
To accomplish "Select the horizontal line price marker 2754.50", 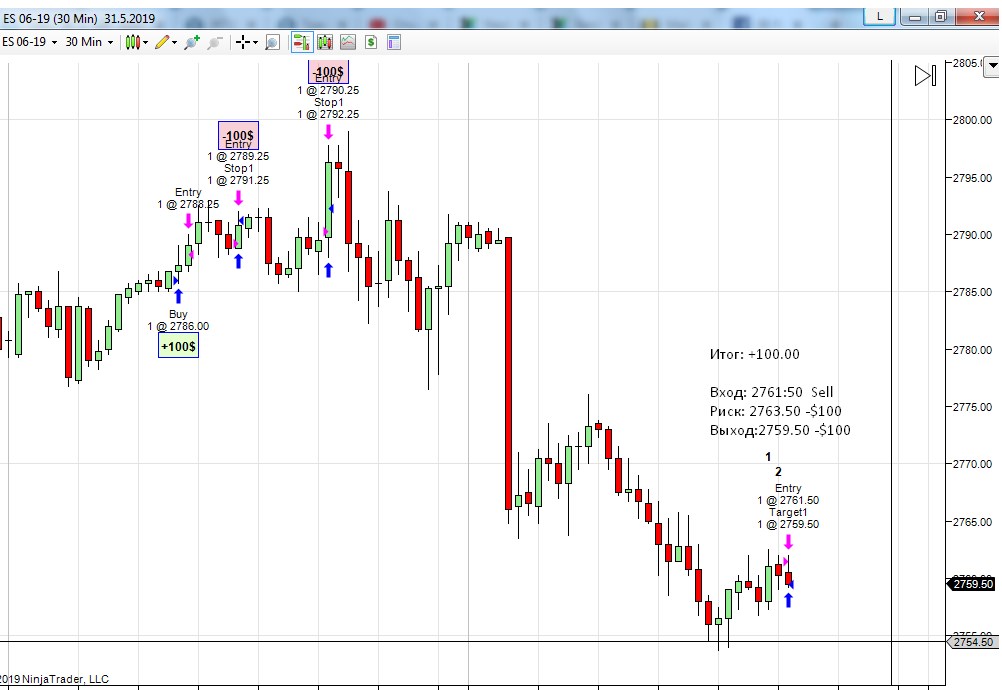I will click(970, 642).
